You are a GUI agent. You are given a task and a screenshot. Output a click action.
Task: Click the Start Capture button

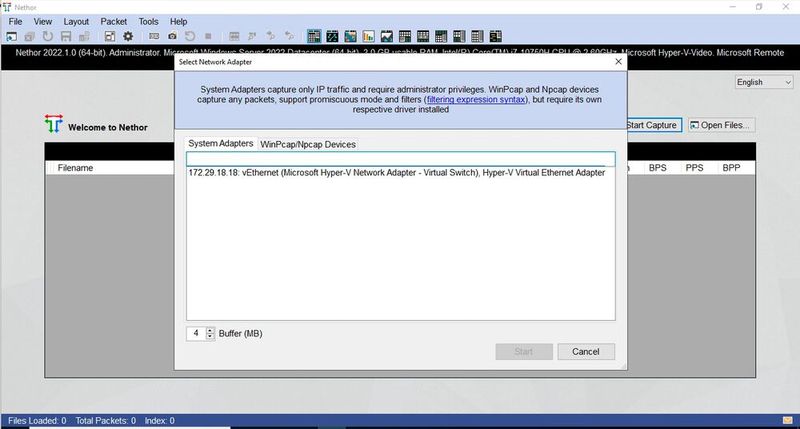[x=654, y=125]
